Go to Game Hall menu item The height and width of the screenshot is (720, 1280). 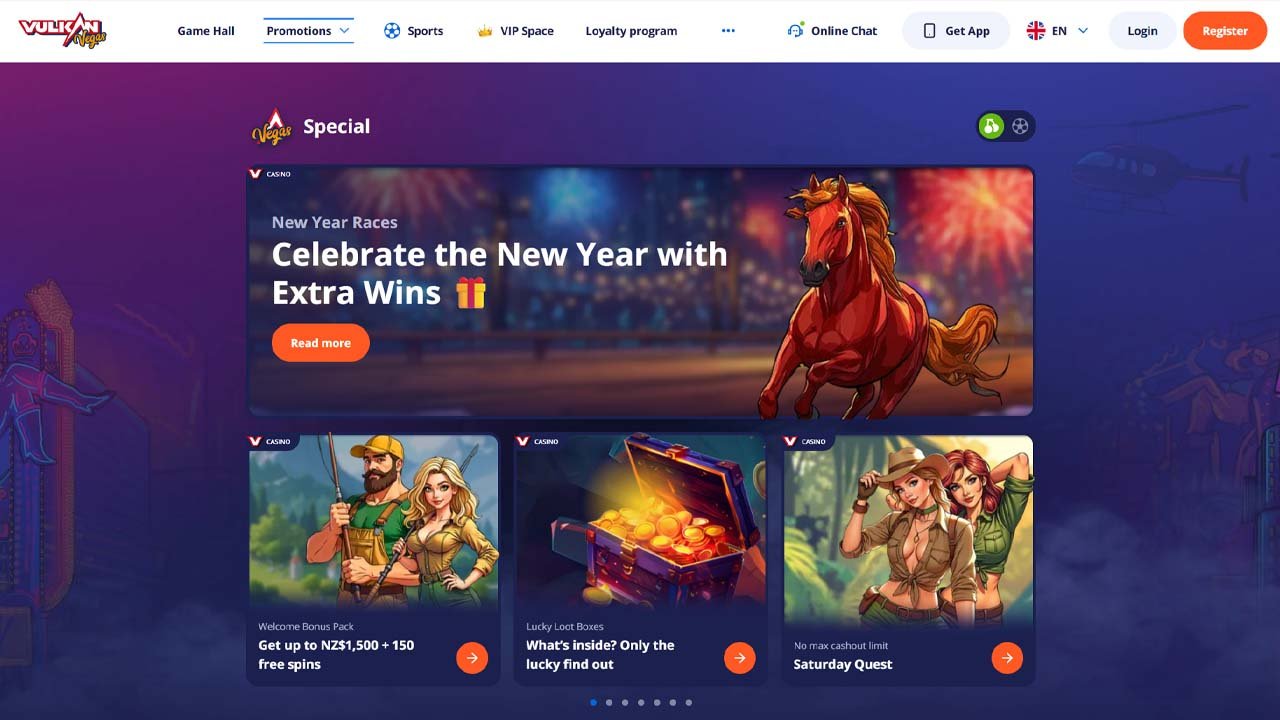pos(206,31)
